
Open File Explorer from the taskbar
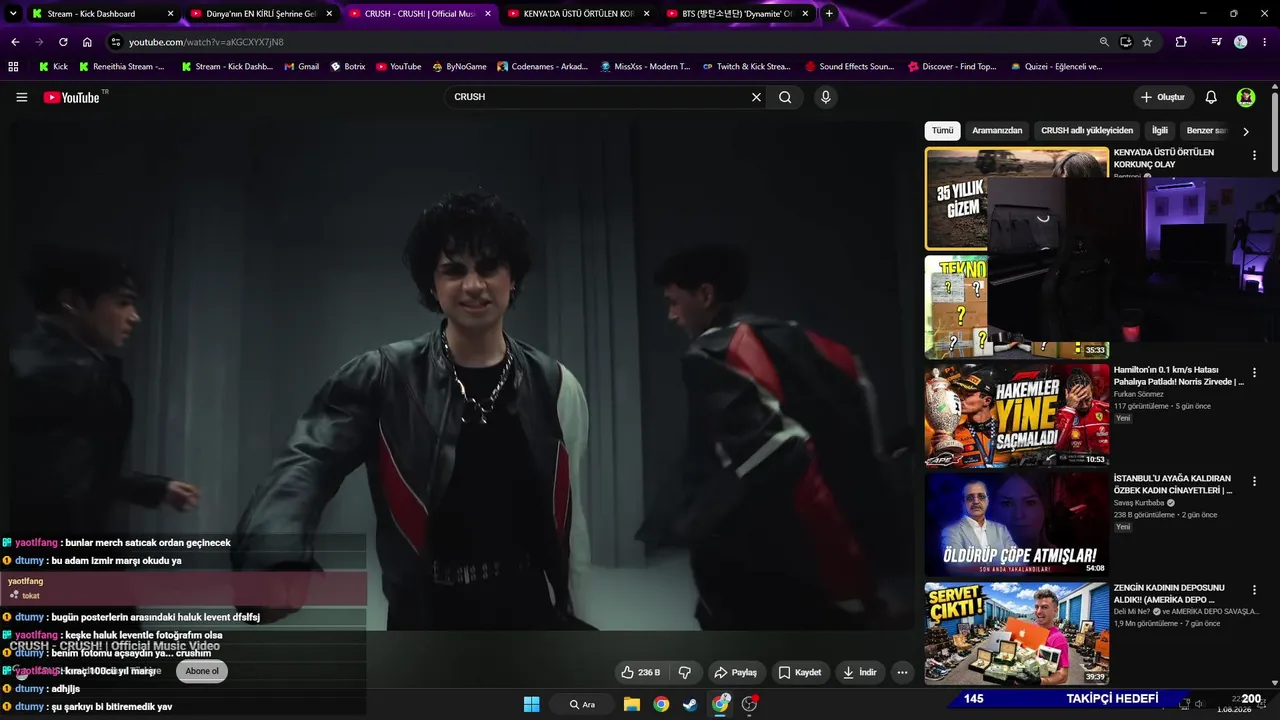pos(632,704)
